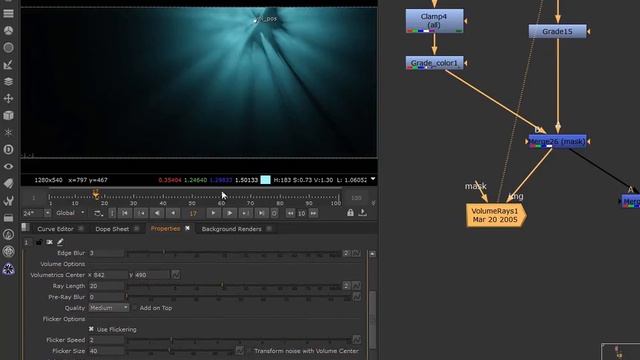
Task: Open animation menu for Edge Blur
Action: [356, 253]
